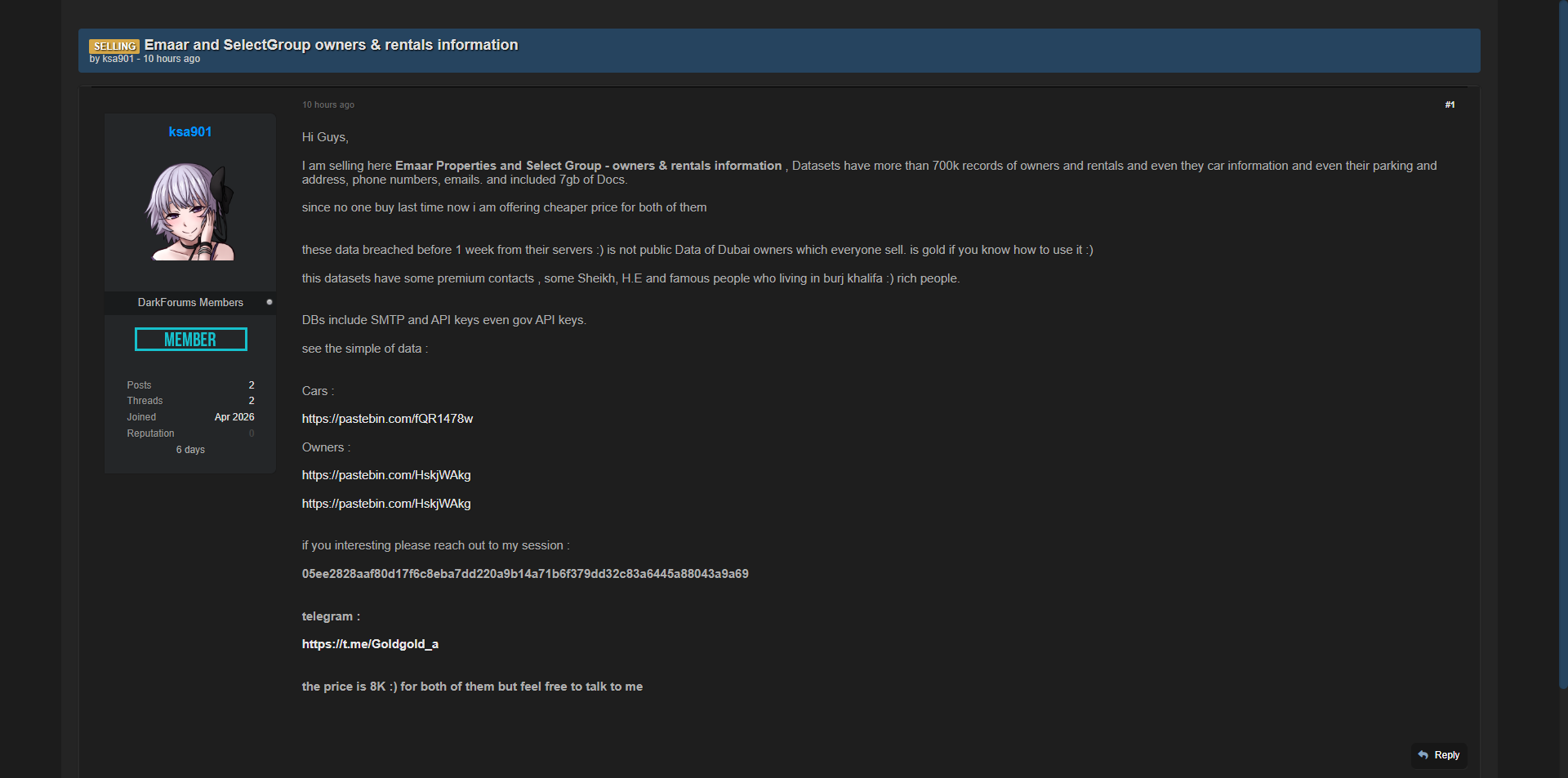Viewport: 1568px width, 778px height.
Task: Click the MEMBER rank badge
Action: click(x=190, y=340)
